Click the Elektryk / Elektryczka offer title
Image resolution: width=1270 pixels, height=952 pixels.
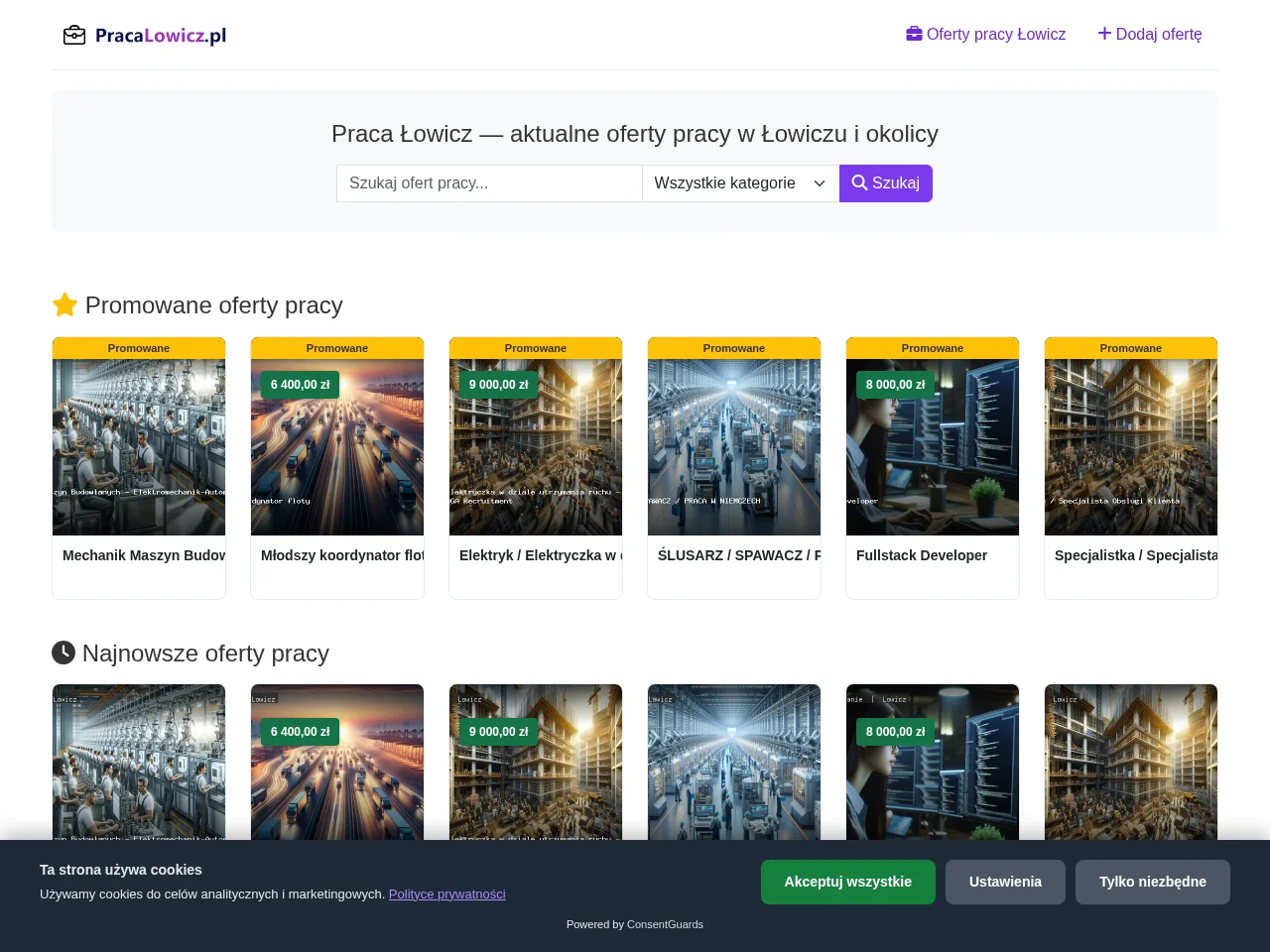[541, 555]
